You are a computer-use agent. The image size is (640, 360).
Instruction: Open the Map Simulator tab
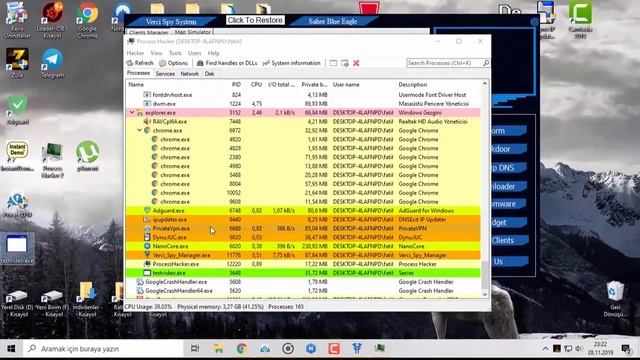[193, 32]
